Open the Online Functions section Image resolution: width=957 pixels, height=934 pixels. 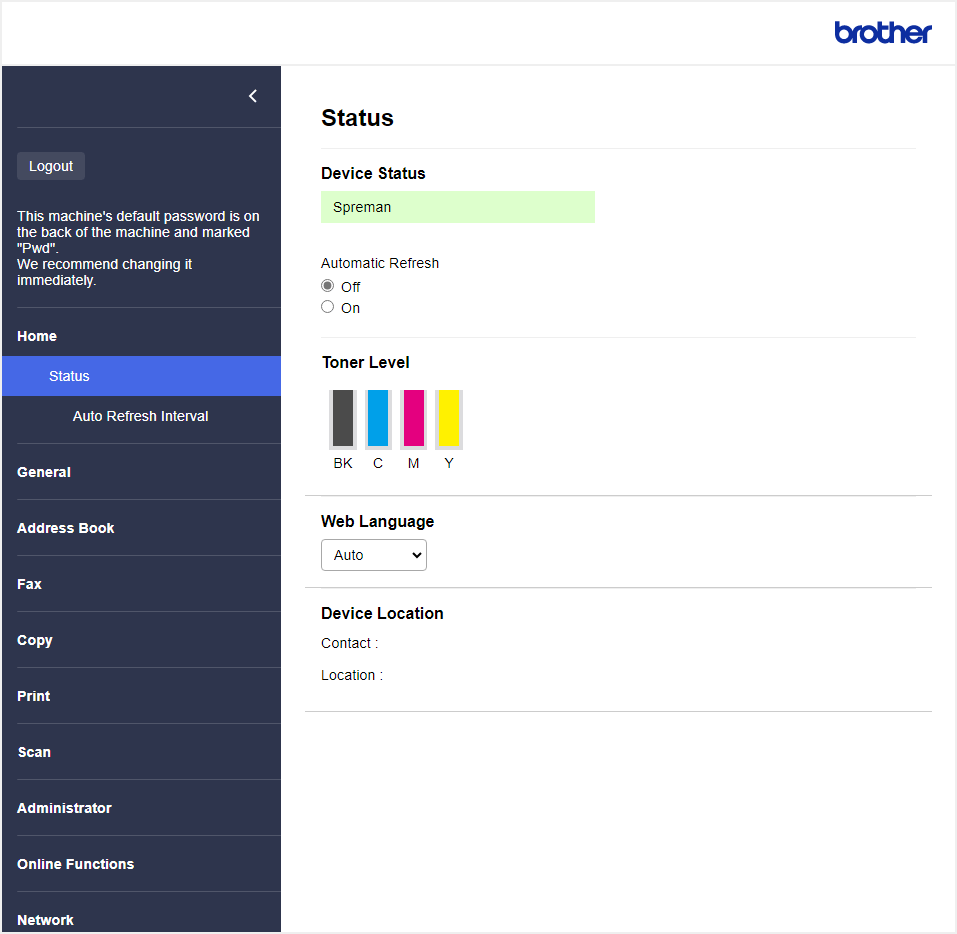(x=76, y=864)
